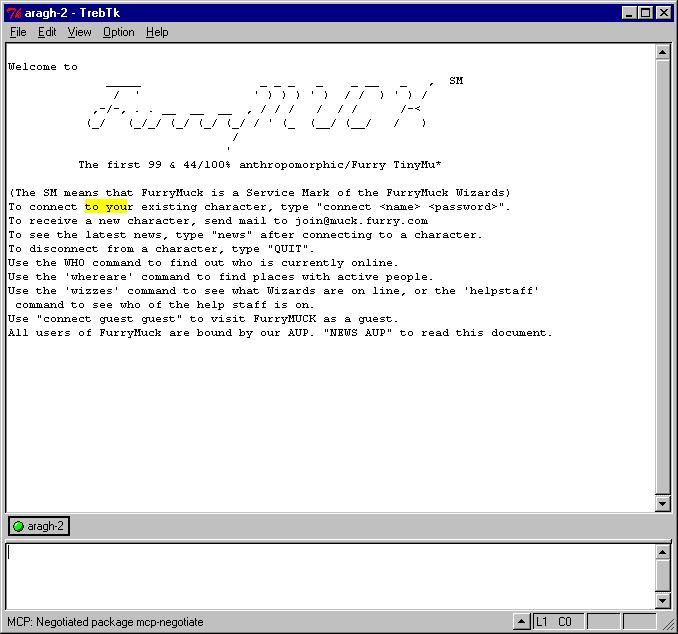Click the highlighted 'to you' text
678x634 pixels.
click(108, 207)
